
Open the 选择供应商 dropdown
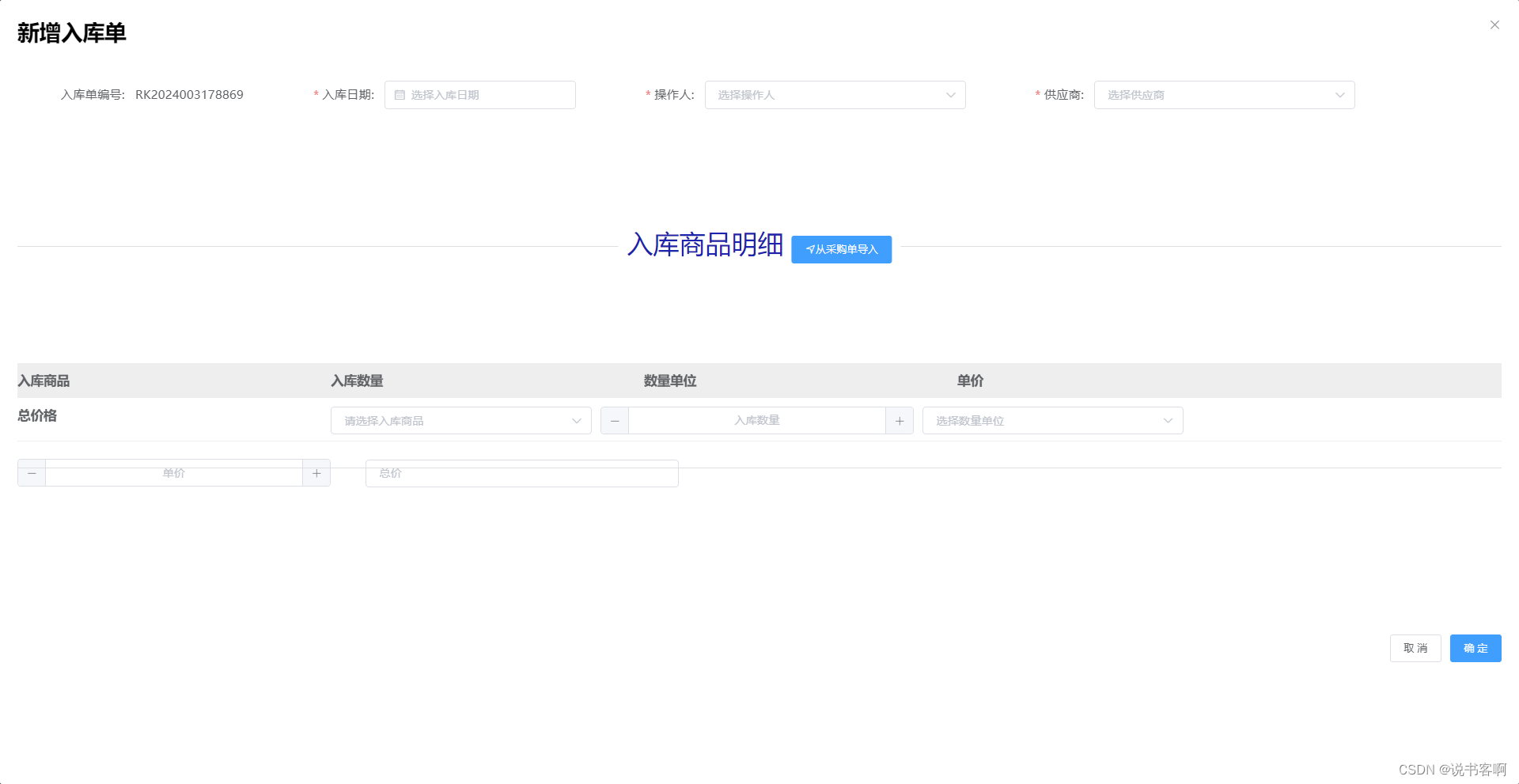point(1225,95)
